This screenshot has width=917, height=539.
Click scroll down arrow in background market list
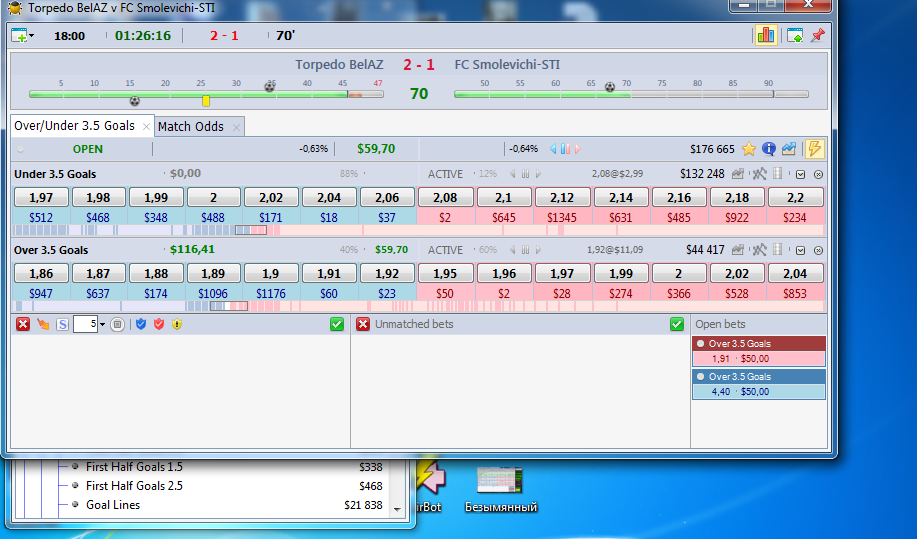[398, 509]
